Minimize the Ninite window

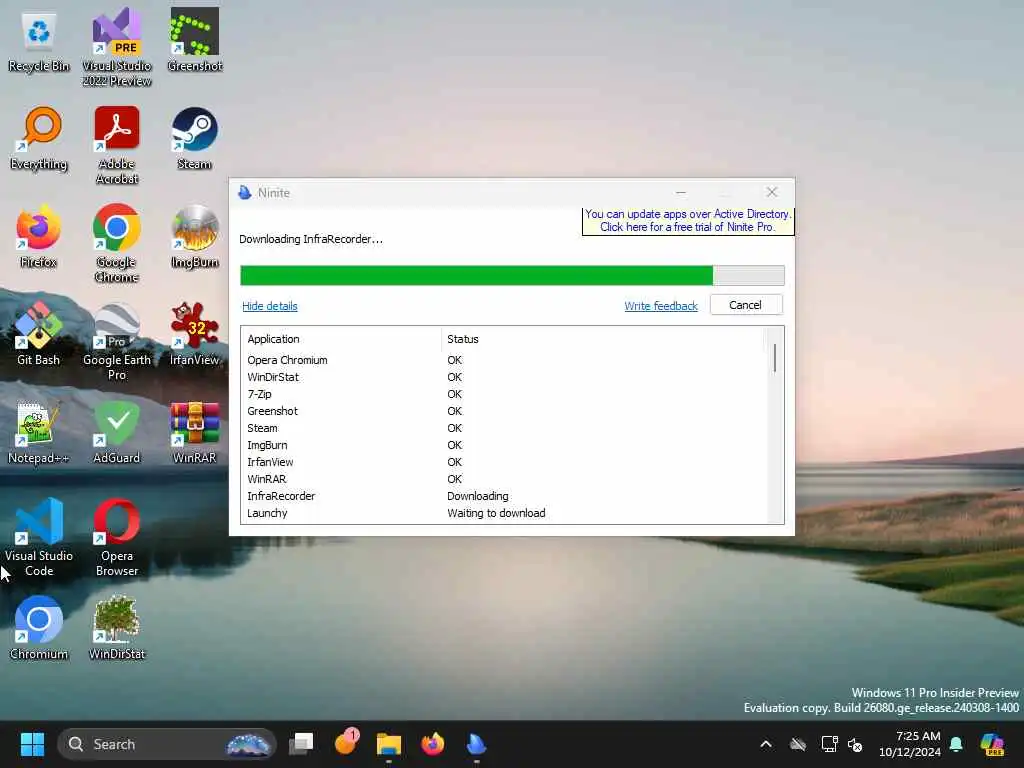pos(680,192)
